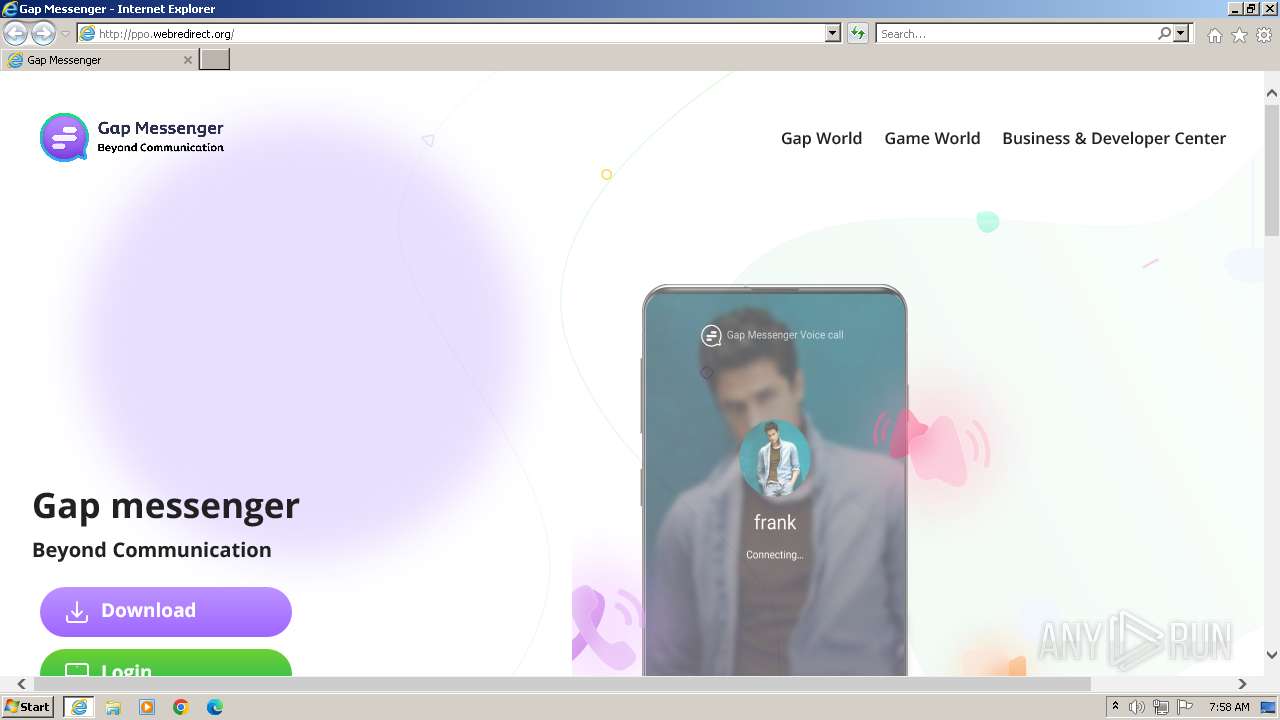The width and height of the screenshot is (1280, 720).
Task: Click vertical scrollbar down arrow
Action: [x=1272, y=655]
